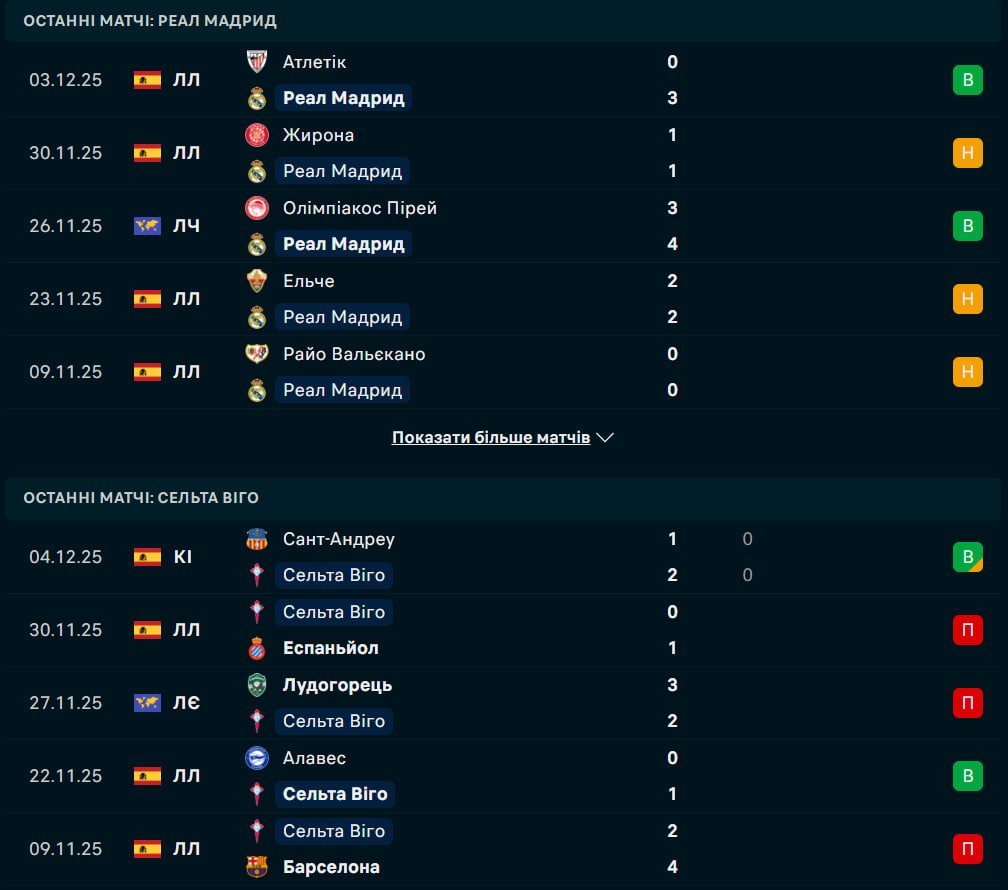The height and width of the screenshot is (890, 1008).
Task: Open the 04.12.25 cup match row date
Action: (x=66, y=557)
